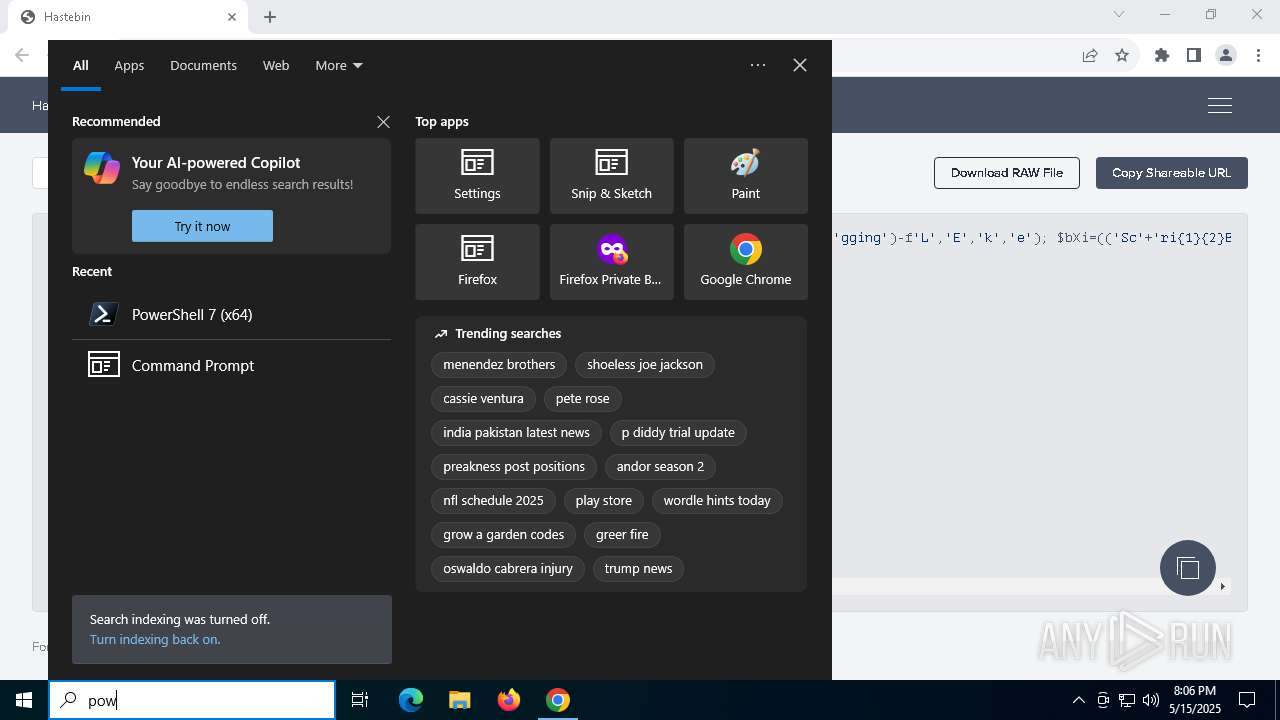
Task: Bookmark this page with star icon
Action: click(x=1122, y=55)
